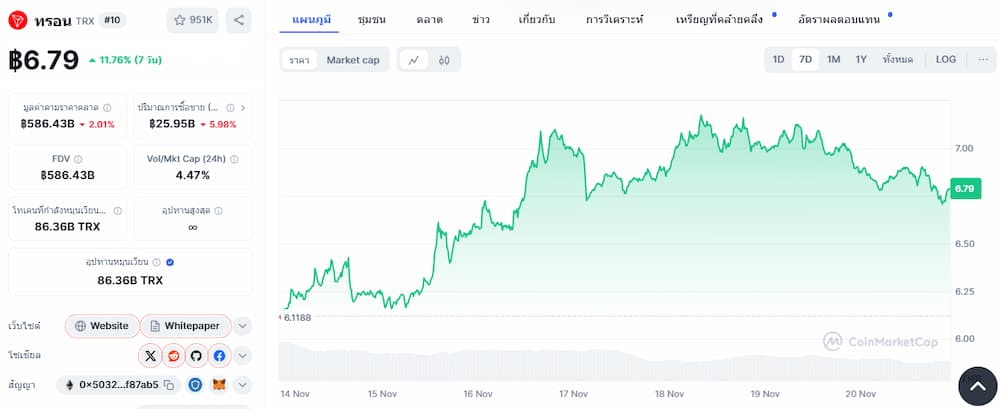Set chart range to 7D

805,59
